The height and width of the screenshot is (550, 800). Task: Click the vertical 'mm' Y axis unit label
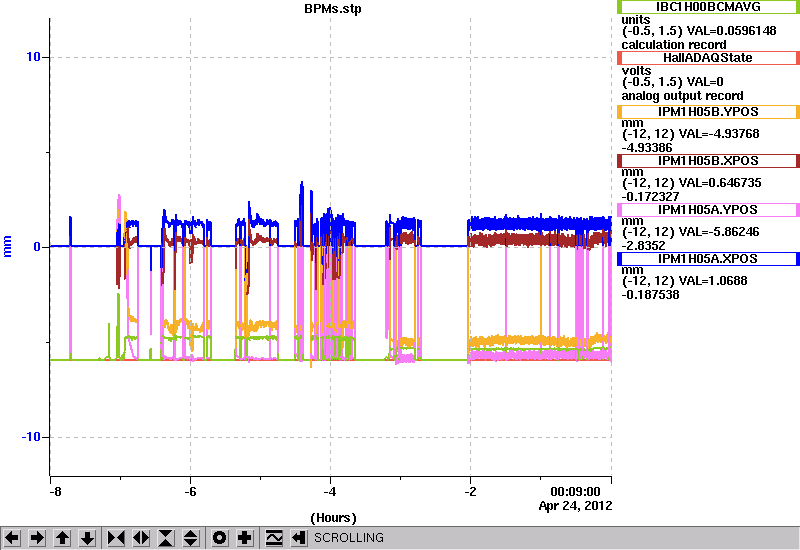(x=8, y=246)
